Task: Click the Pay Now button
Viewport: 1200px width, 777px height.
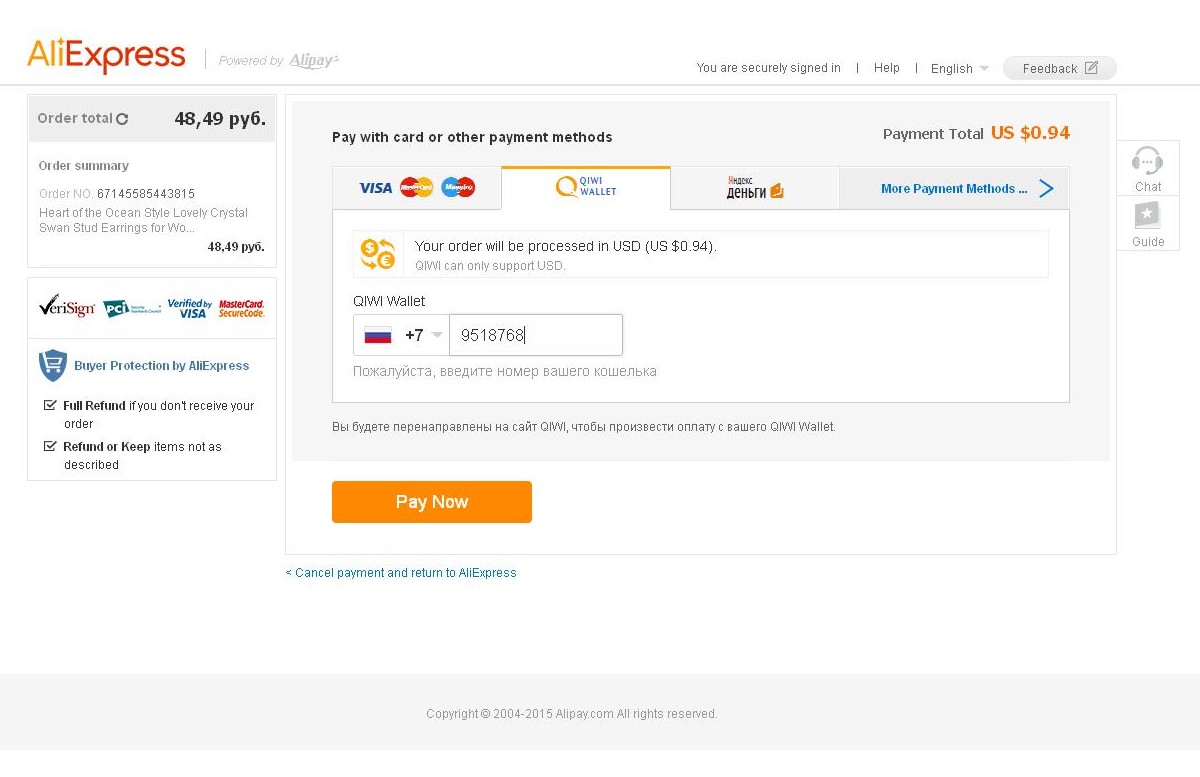Action: pos(432,502)
